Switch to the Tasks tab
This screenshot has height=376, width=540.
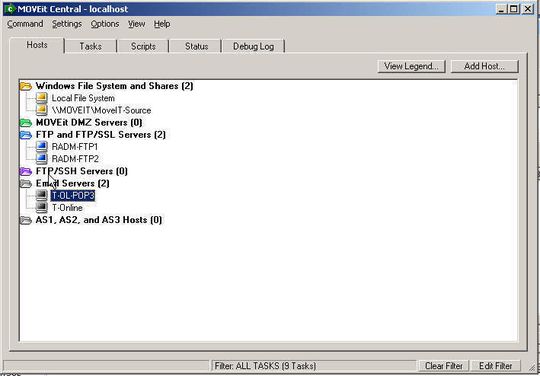(91, 46)
